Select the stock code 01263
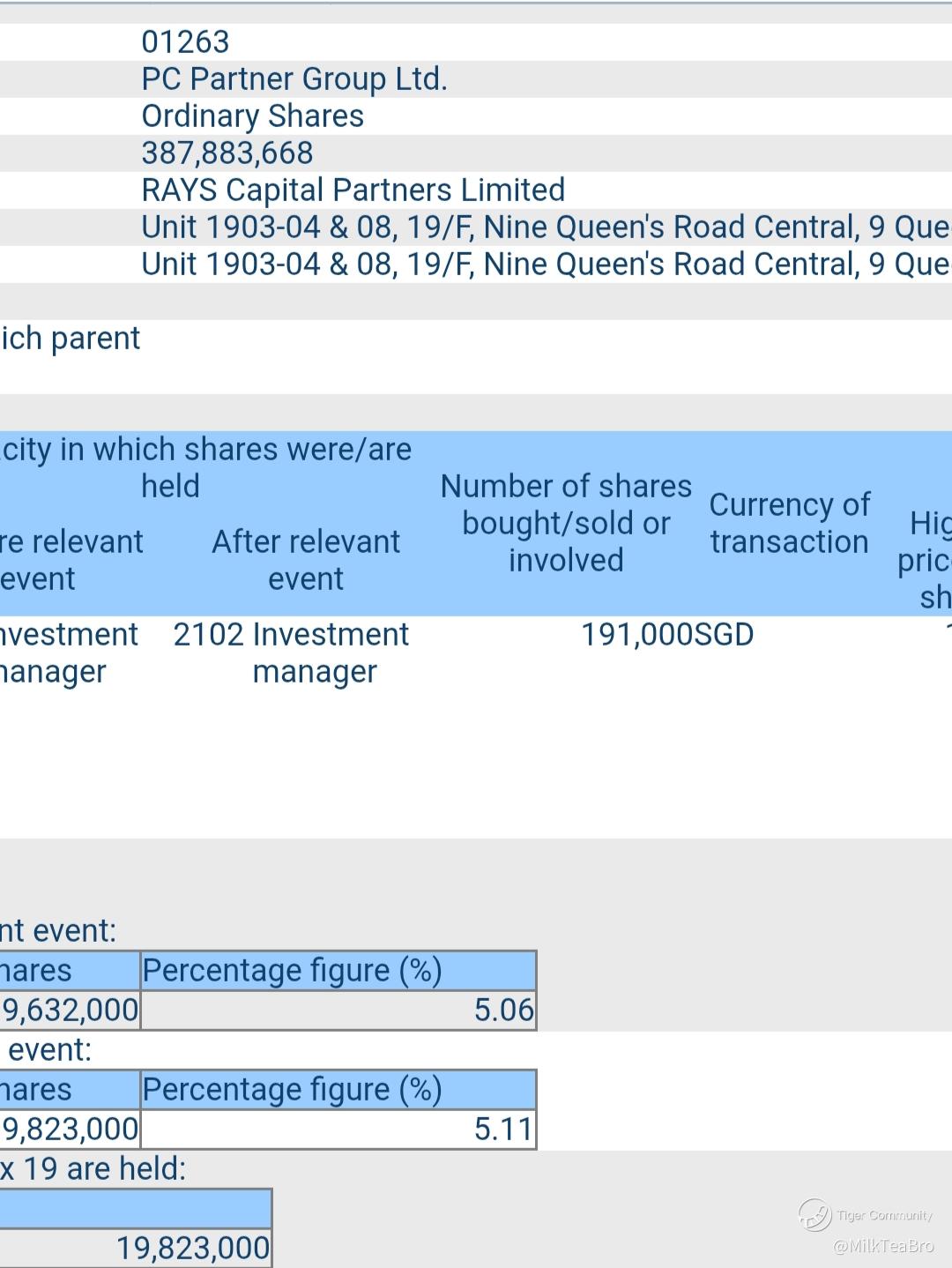Screen dimensions: 952x1268 (185, 41)
